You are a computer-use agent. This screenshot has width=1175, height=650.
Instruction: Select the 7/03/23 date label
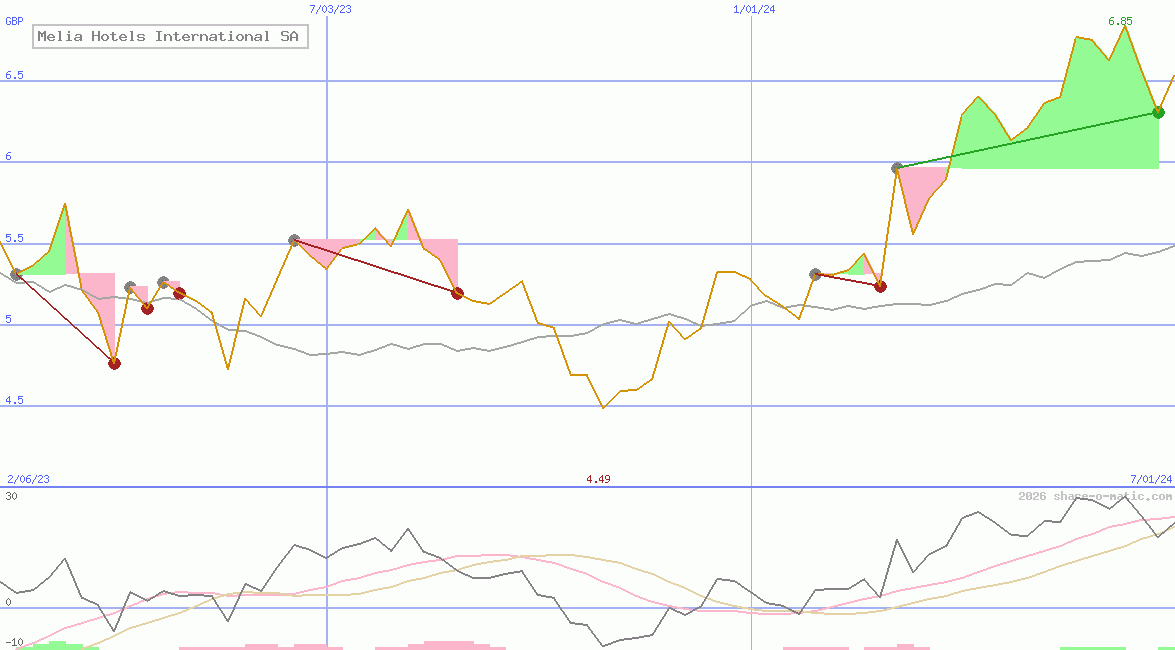pos(330,8)
